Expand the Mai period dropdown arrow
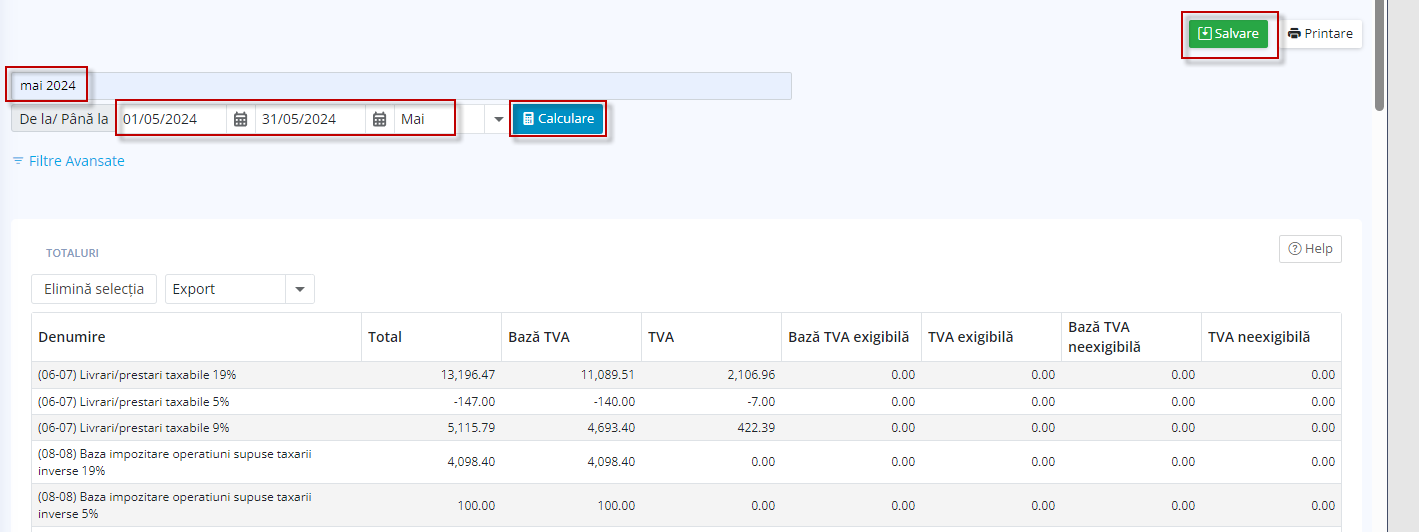The image size is (1419, 532). click(x=499, y=119)
